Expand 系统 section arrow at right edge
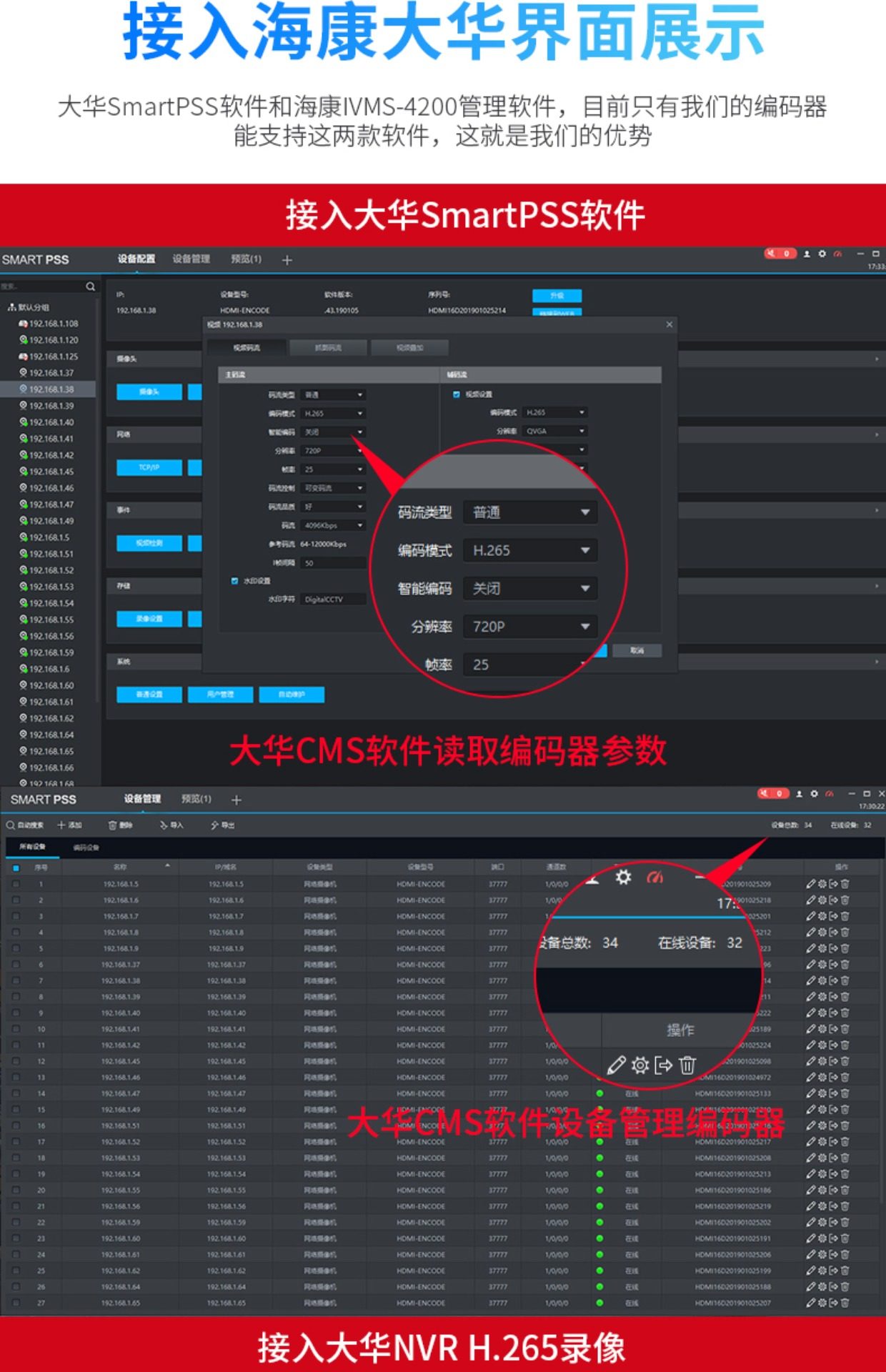 [x=877, y=662]
